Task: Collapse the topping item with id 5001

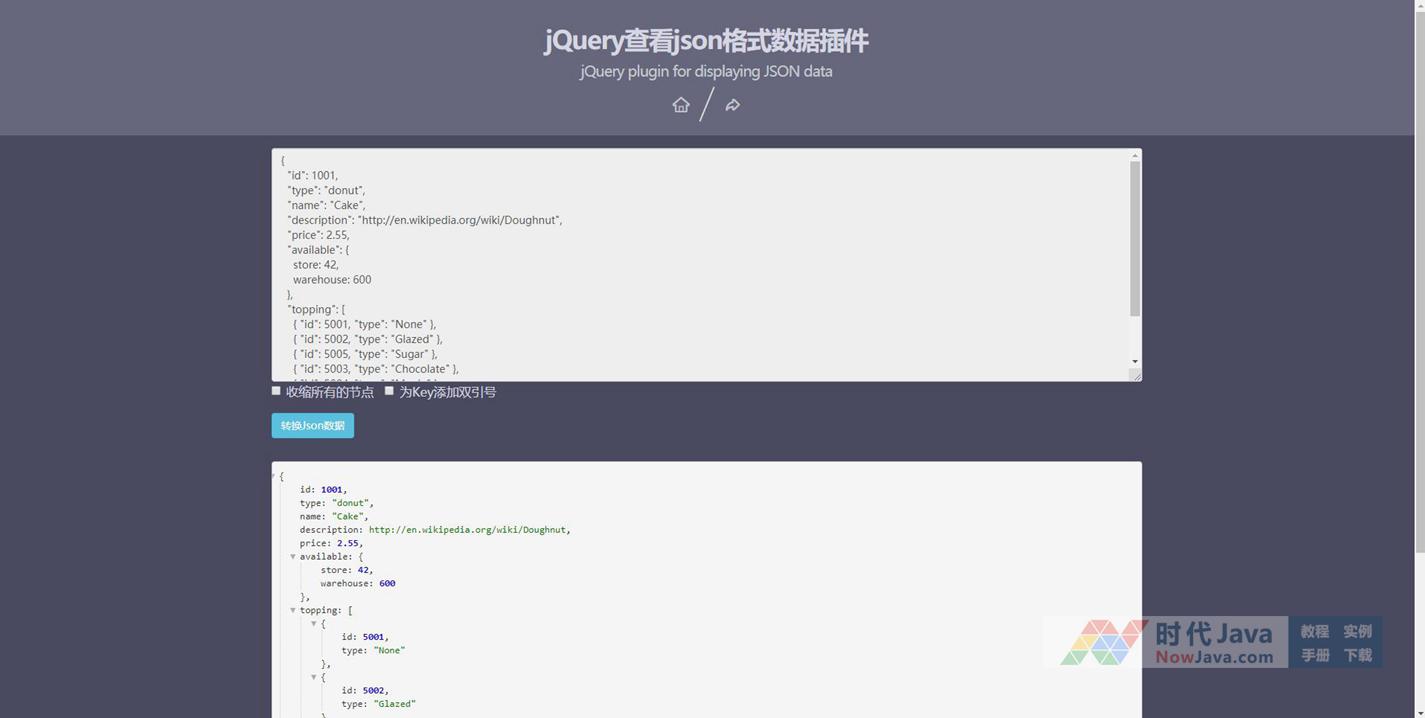Action: point(314,624)
